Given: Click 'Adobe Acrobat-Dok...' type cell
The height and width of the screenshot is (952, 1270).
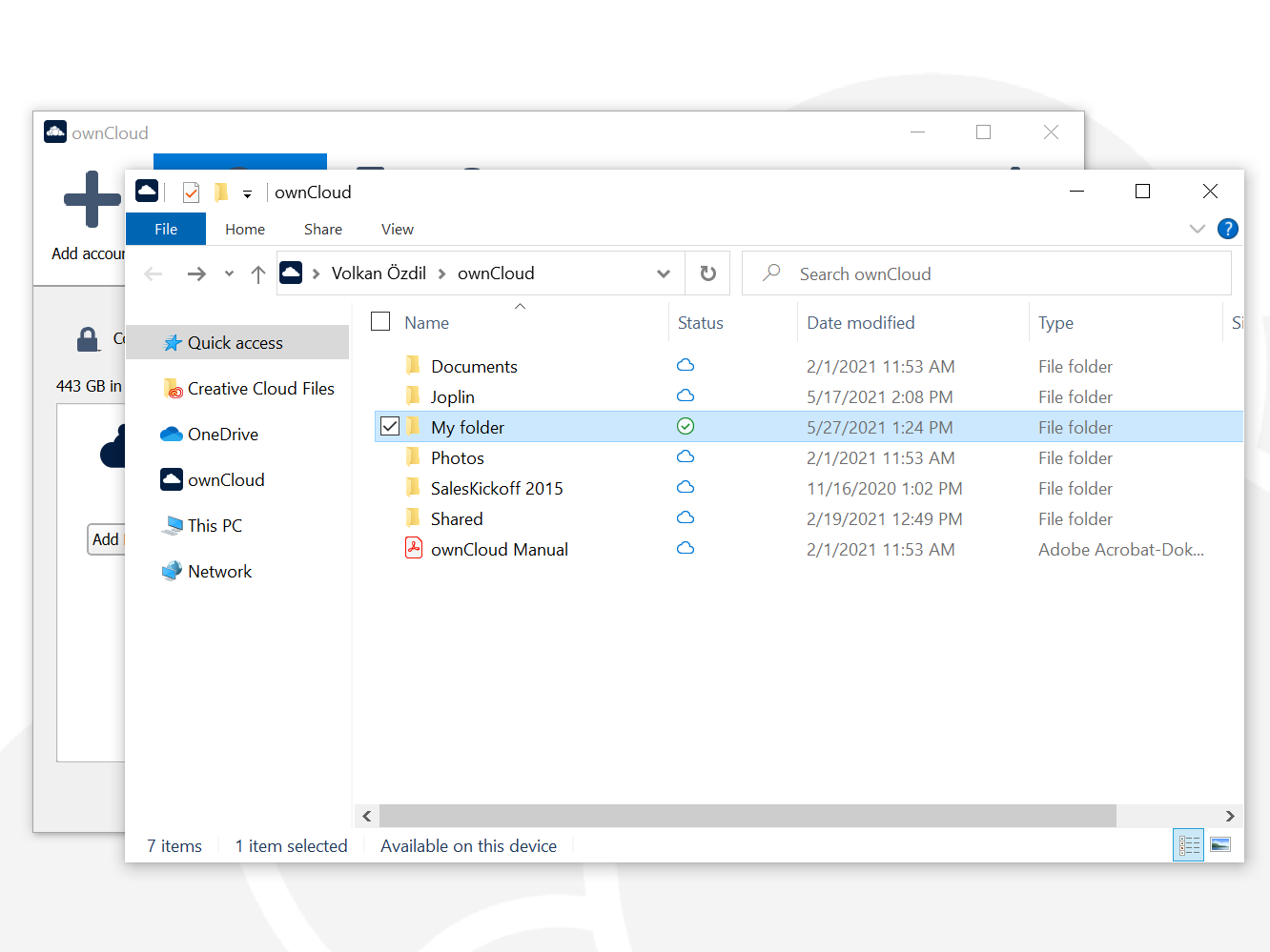Looking at the screenshot, I should coord(1121,549).
